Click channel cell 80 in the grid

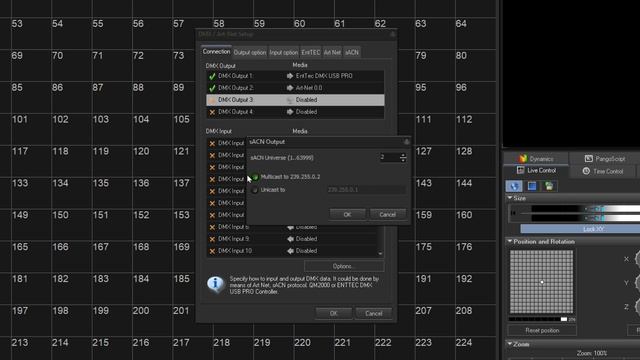coord(475,65)
